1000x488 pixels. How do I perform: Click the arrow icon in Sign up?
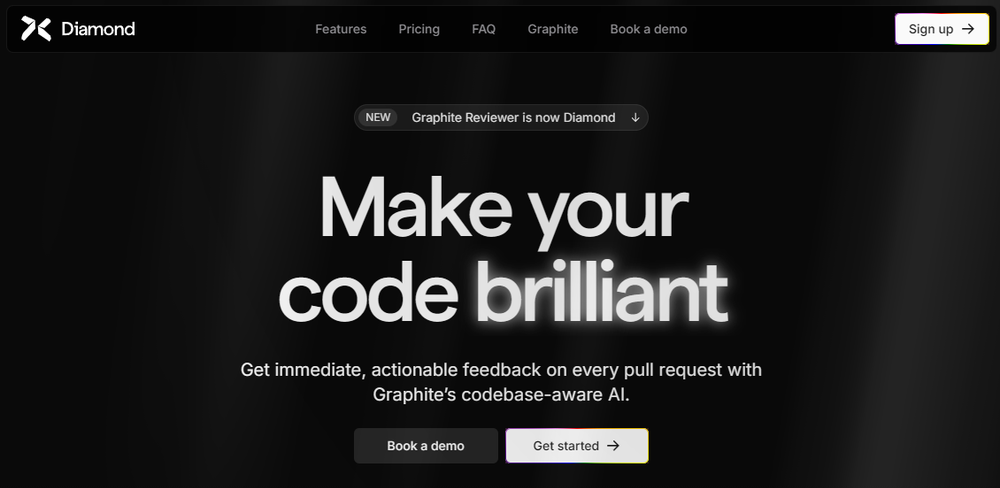[968, 29]
